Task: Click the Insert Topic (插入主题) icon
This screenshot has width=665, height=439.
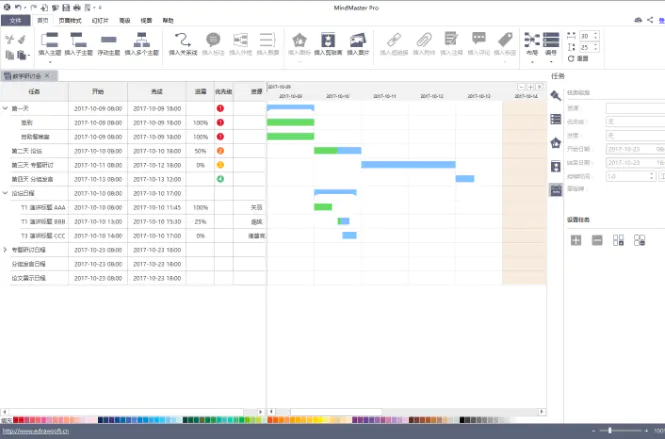Action: [x=50, y=40]
